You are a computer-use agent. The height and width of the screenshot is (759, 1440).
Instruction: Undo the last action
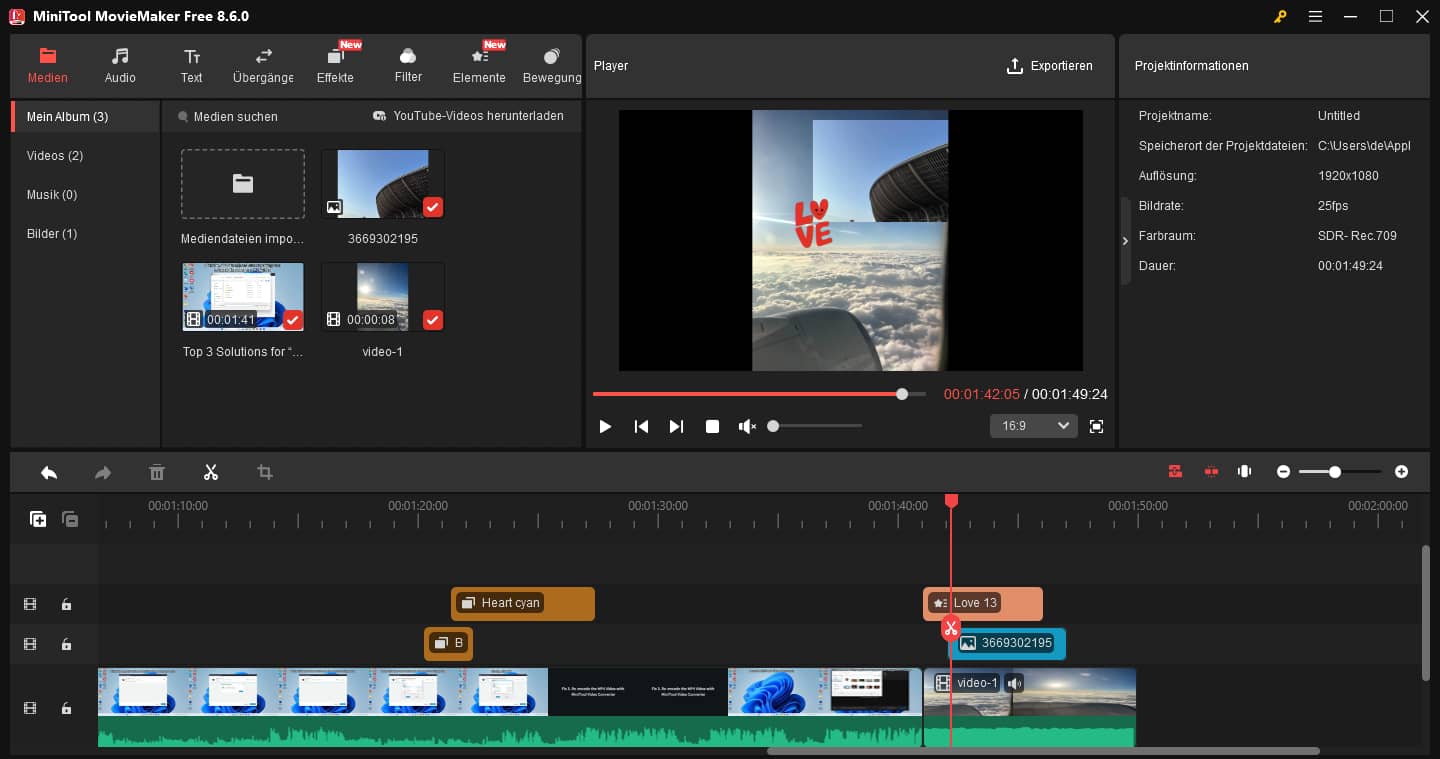[x=48, y=471]
